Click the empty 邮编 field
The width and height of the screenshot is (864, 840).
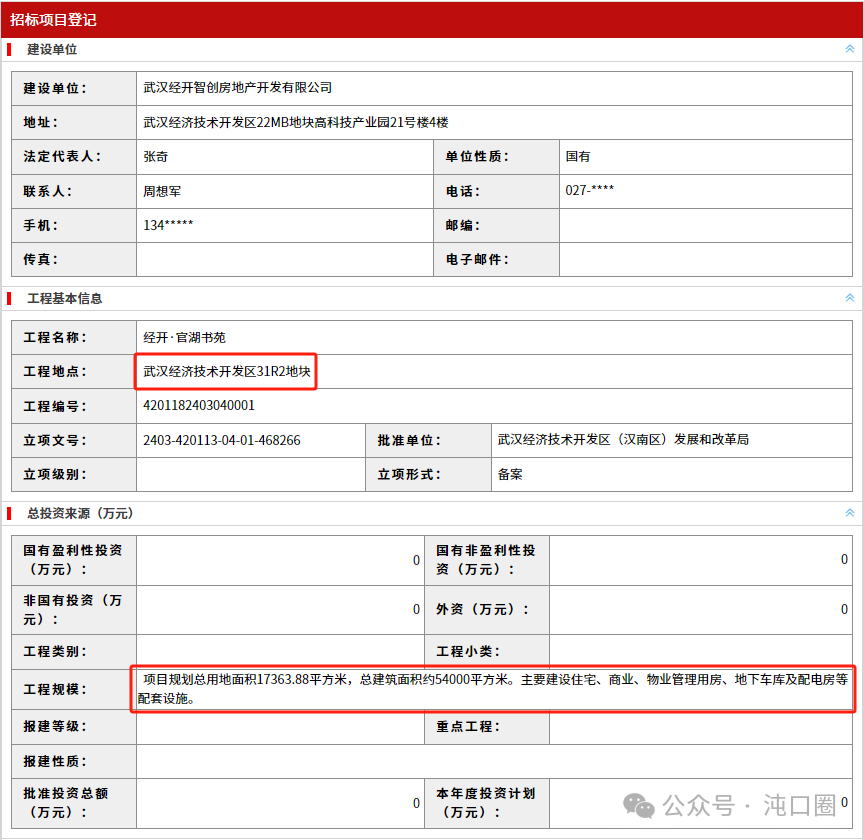pyautogui.click(x=705, y=225)
